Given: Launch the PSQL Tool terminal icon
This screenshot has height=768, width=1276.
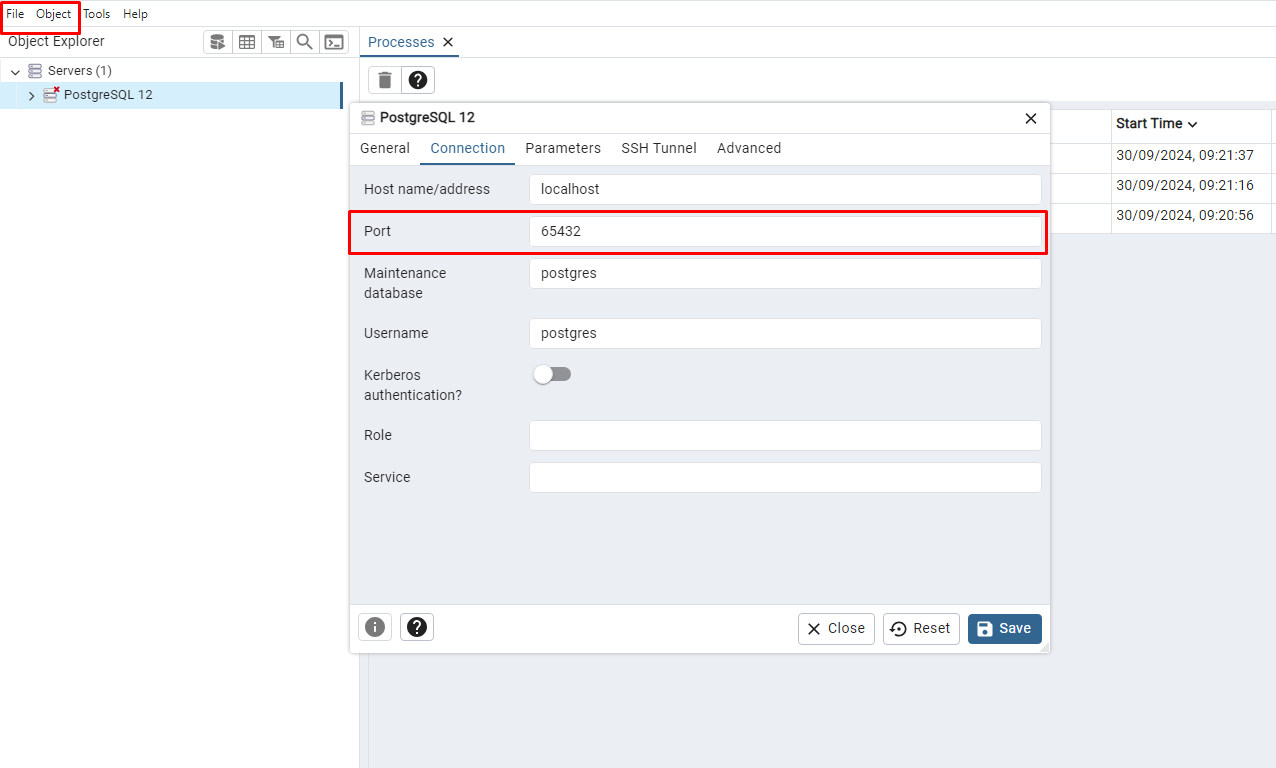Looking at the screenshot, I should point(334,42).
